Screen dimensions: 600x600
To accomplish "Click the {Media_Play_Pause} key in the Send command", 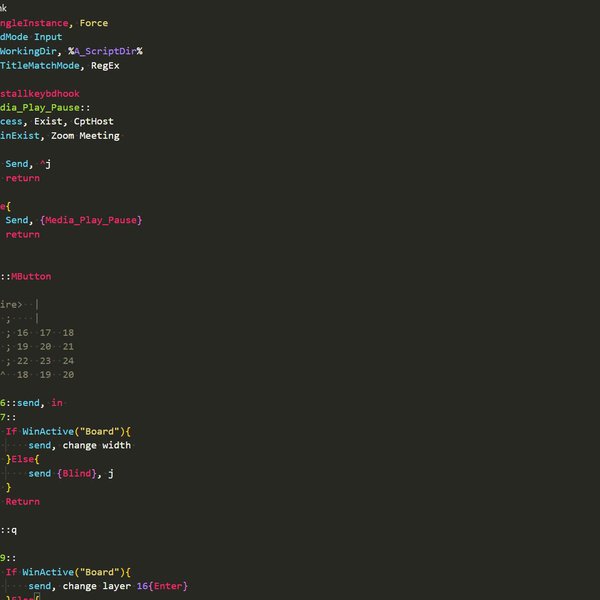I will [x=91, y=220].
